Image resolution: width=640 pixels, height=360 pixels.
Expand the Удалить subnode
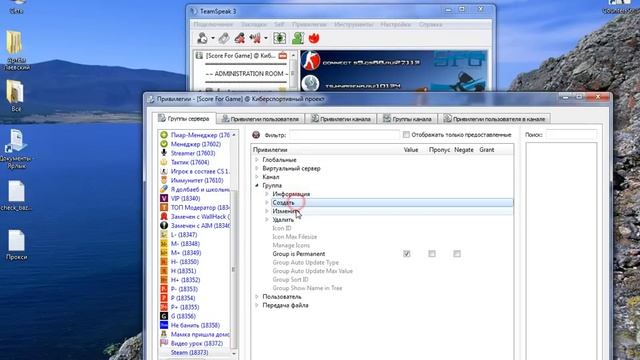click(x=267, y=220)
